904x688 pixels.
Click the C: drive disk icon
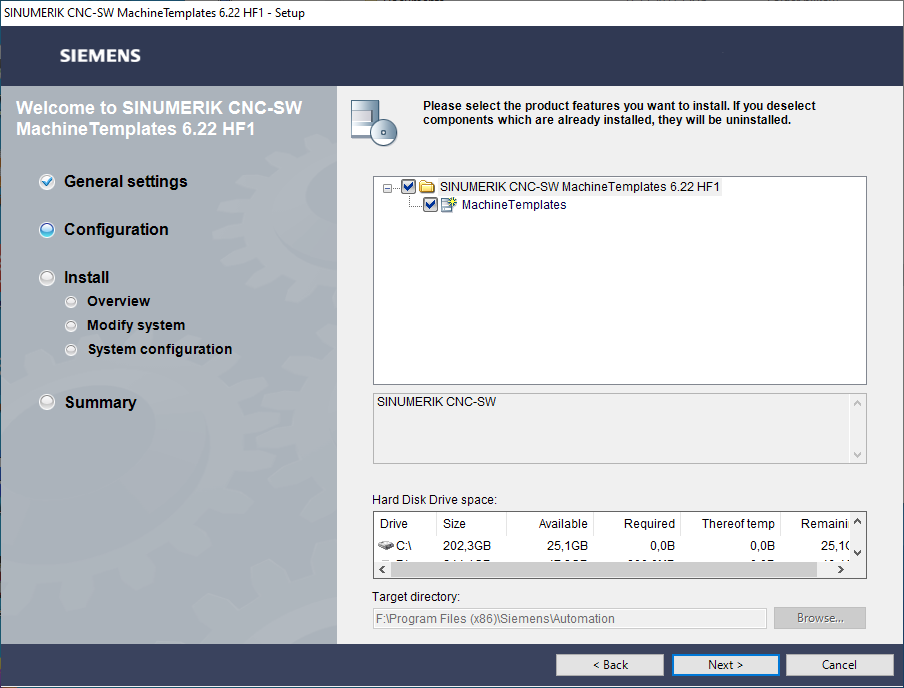click(x=386, y=546)
